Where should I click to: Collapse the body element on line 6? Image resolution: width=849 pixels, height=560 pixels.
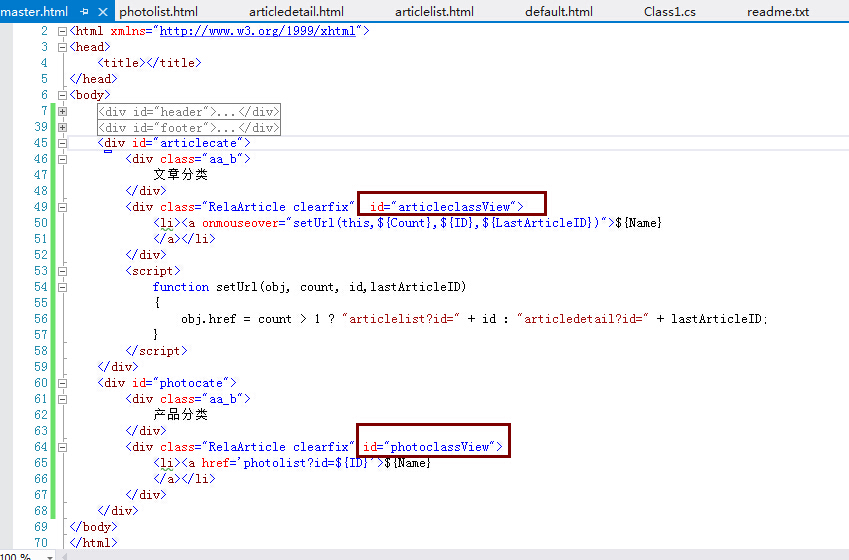62,95
